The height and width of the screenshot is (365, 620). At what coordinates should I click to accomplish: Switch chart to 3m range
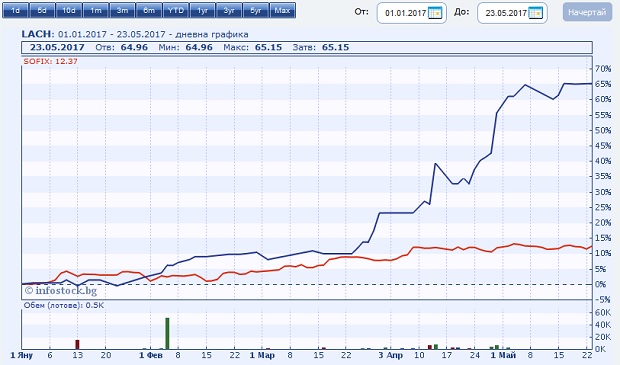(x=122, y=11)
